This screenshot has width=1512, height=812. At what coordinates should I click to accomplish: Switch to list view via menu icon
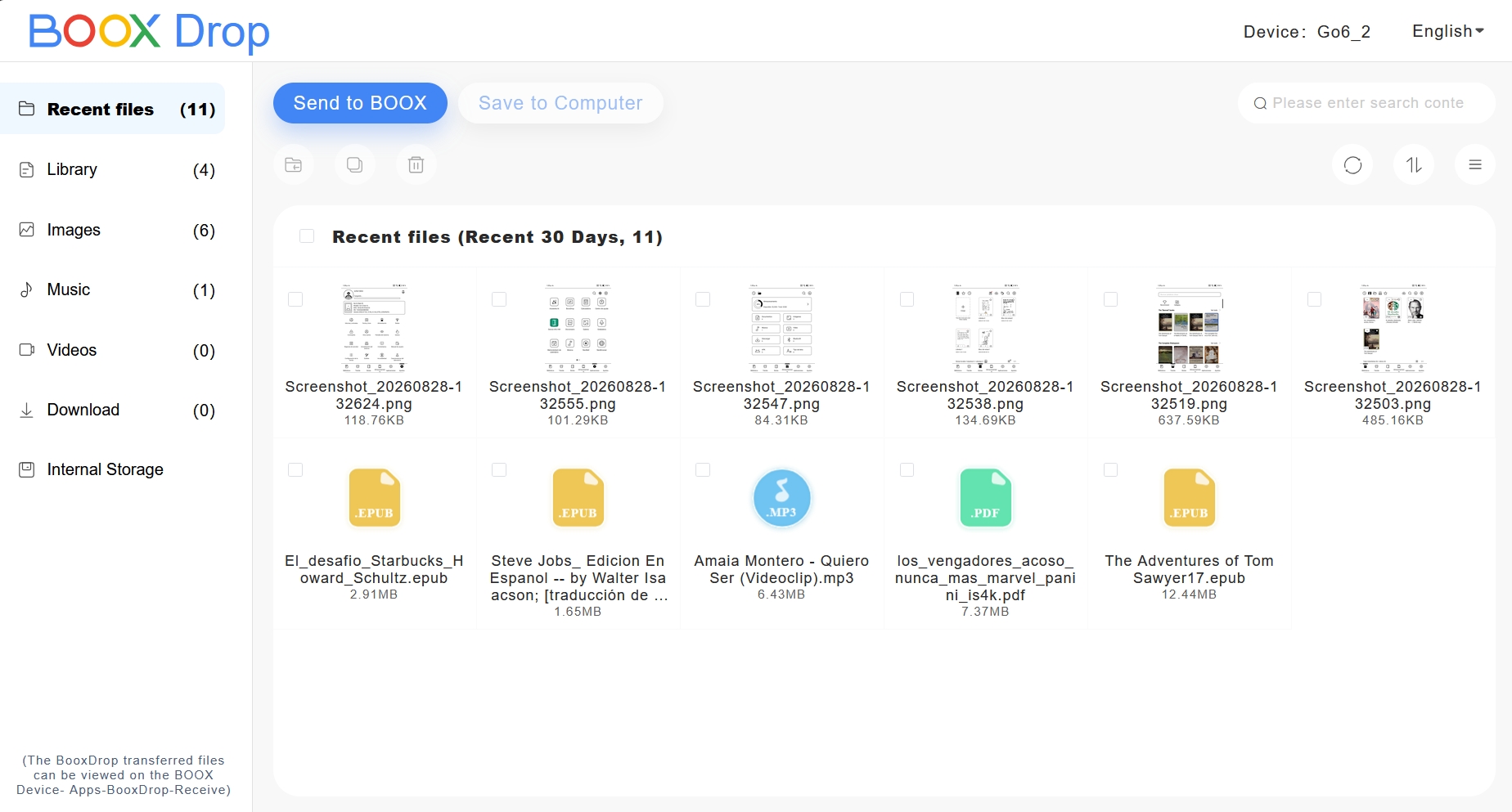(x=1475, y=165)
